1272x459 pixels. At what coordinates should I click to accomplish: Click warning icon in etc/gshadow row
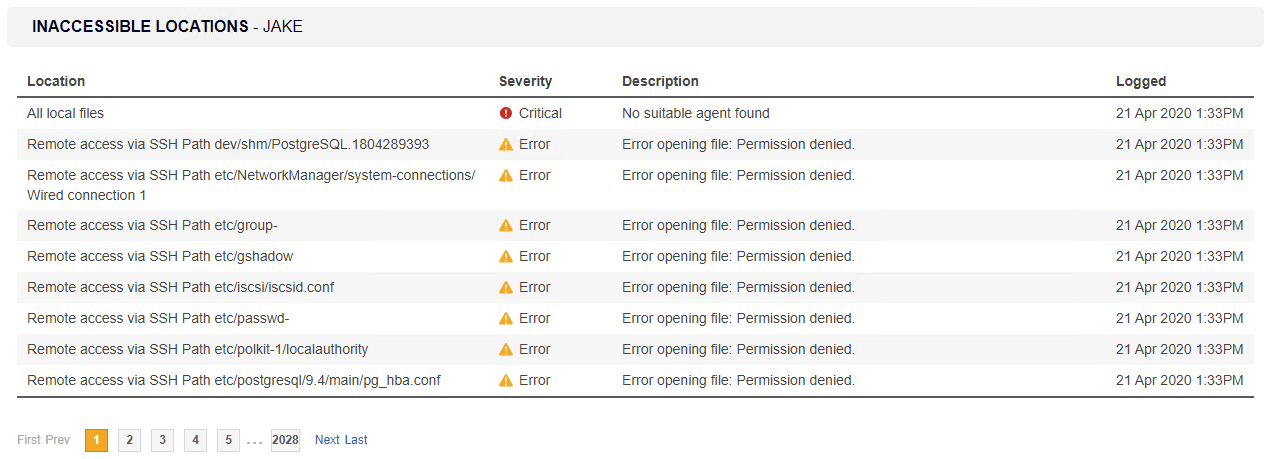pos(506,257)
